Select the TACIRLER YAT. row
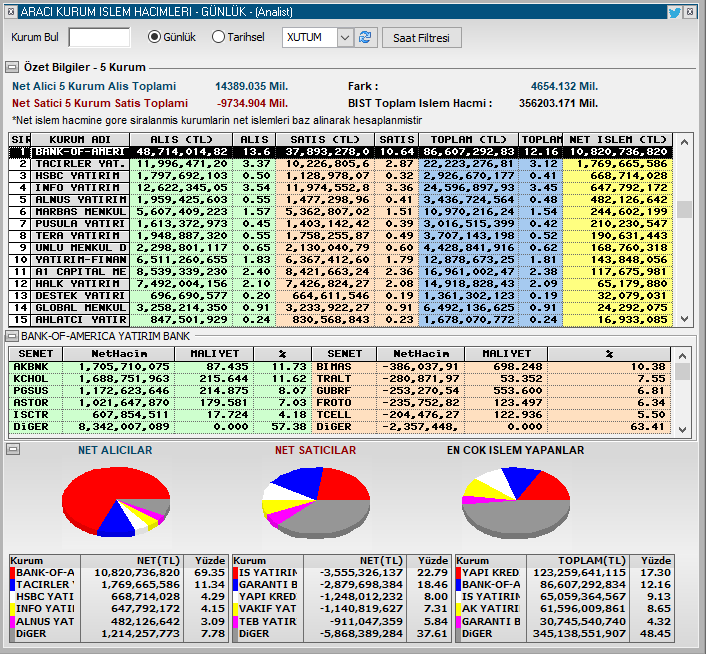Image resolution: width=706 pixels, height=654 pixels. (341, 164)
